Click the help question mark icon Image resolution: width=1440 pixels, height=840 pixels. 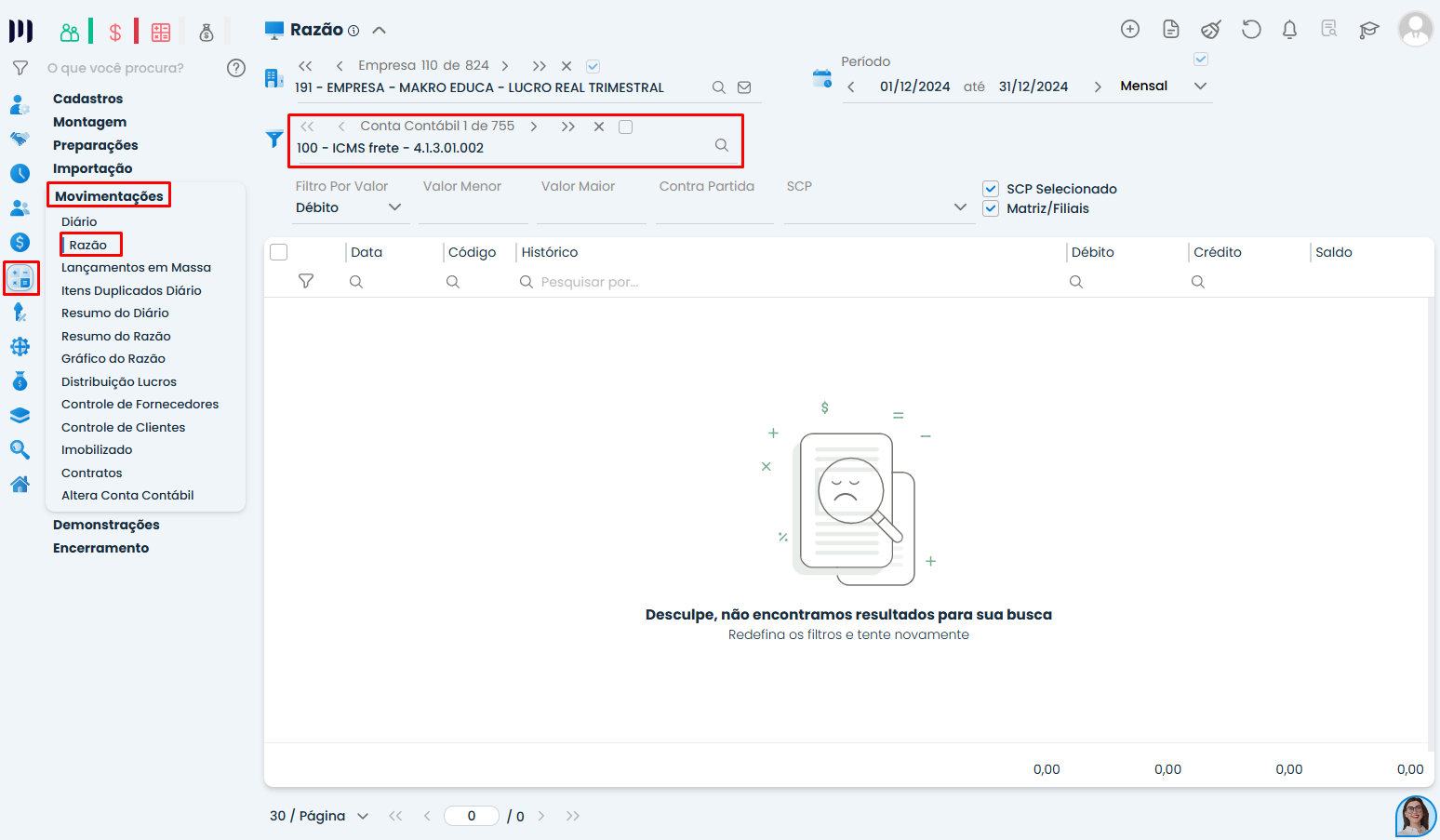(236, 68)
